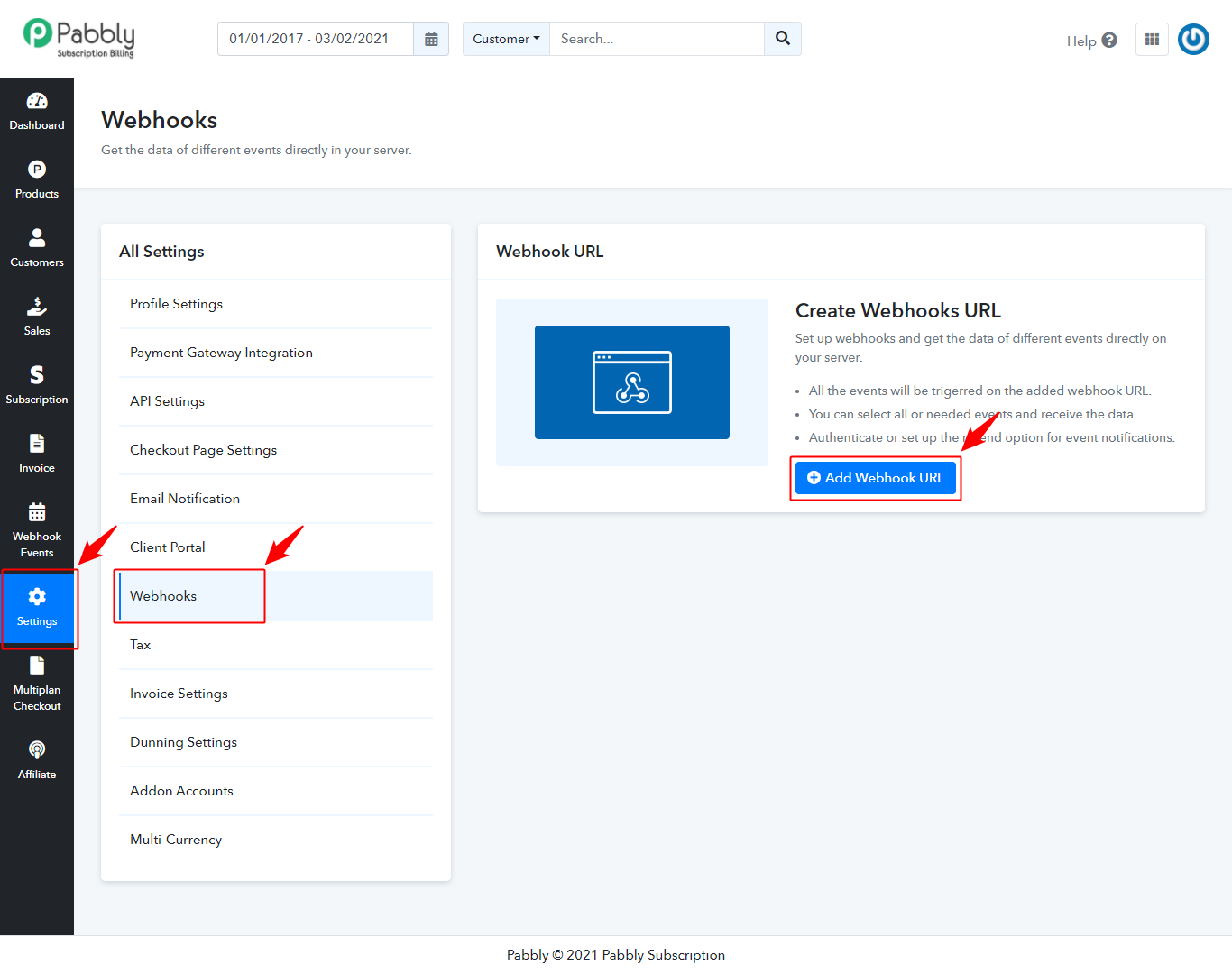Open the apps grid icon
Viewport: 1232px width, 974px height.
pyautogui.click(x=1152, y=39)
